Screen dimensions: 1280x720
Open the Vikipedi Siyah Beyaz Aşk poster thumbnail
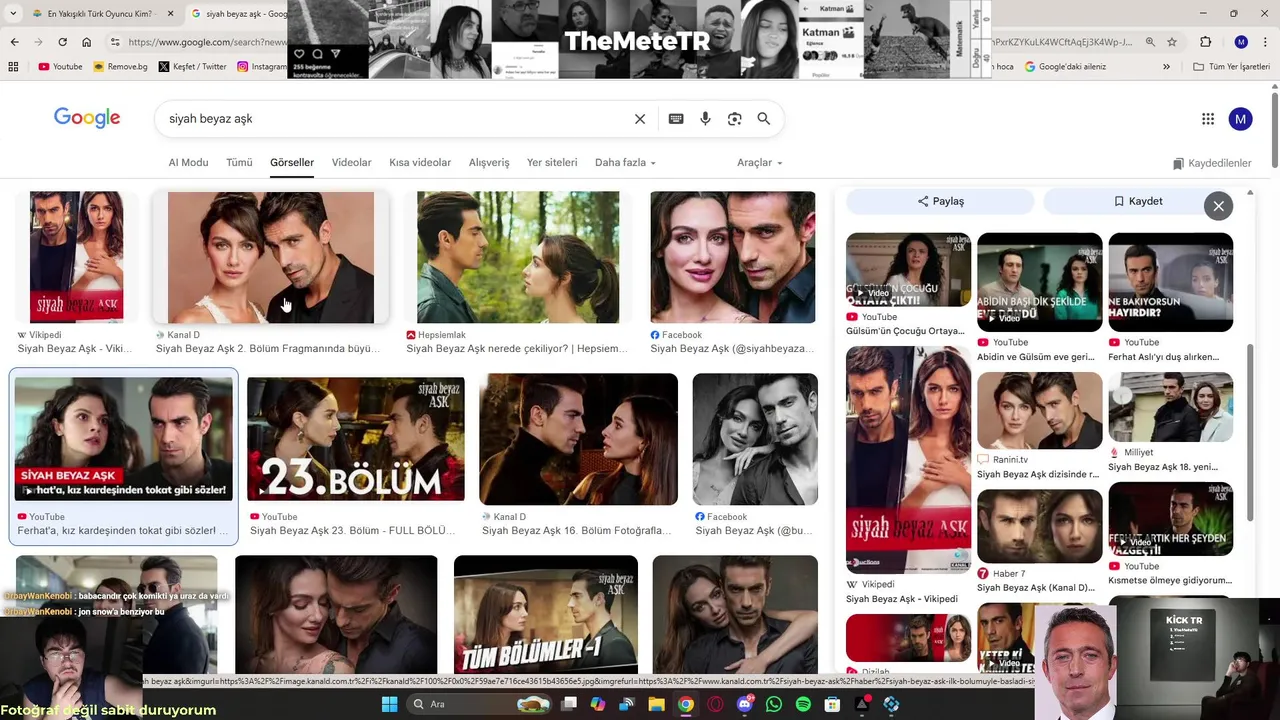(x=77, y=257)
